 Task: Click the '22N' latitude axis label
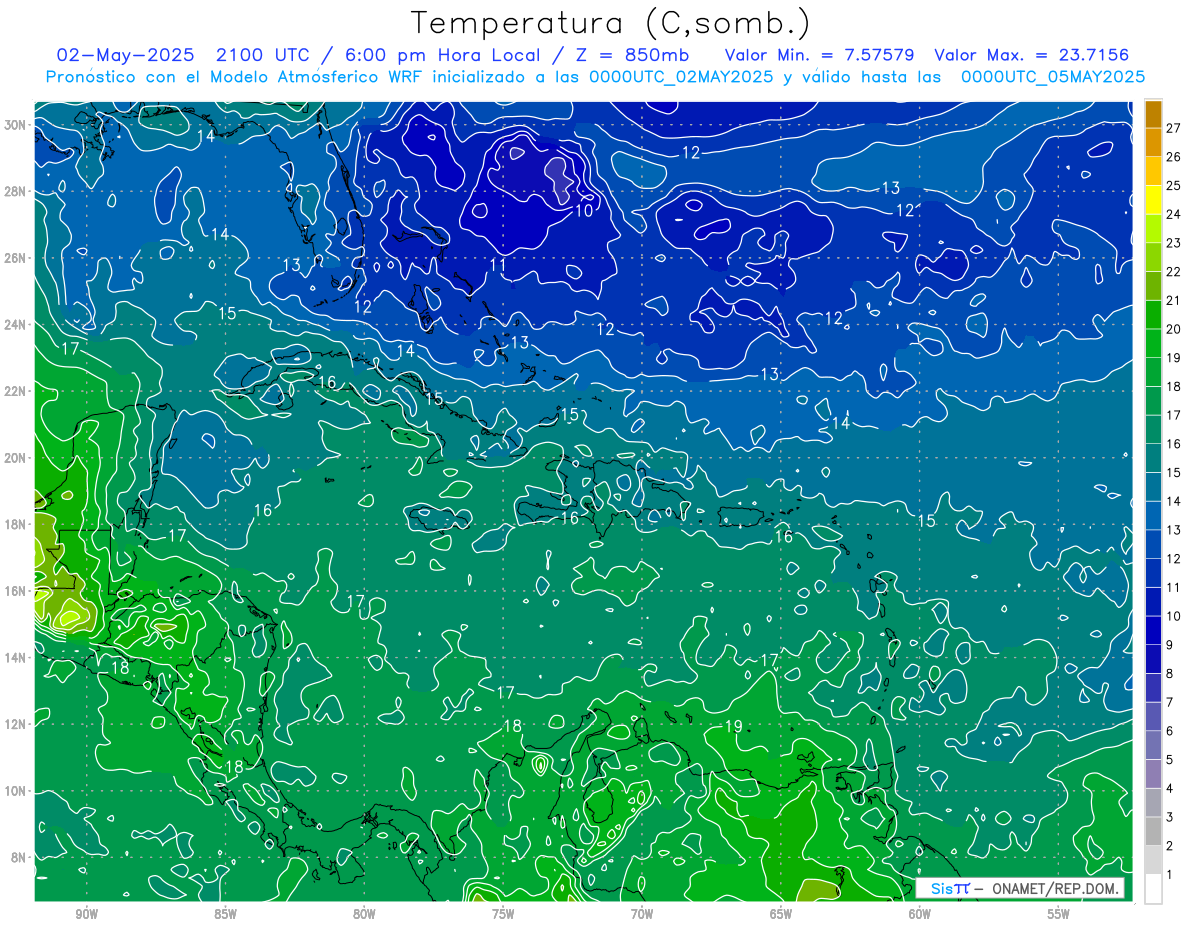coord(17,391)
